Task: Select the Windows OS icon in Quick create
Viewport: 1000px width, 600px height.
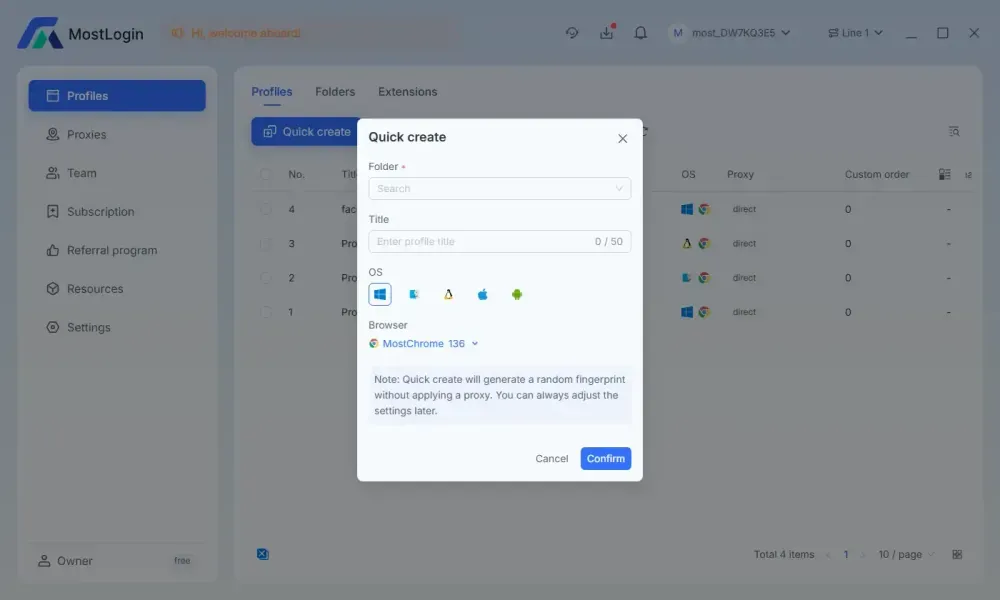Action: click(x=379, y=295)
